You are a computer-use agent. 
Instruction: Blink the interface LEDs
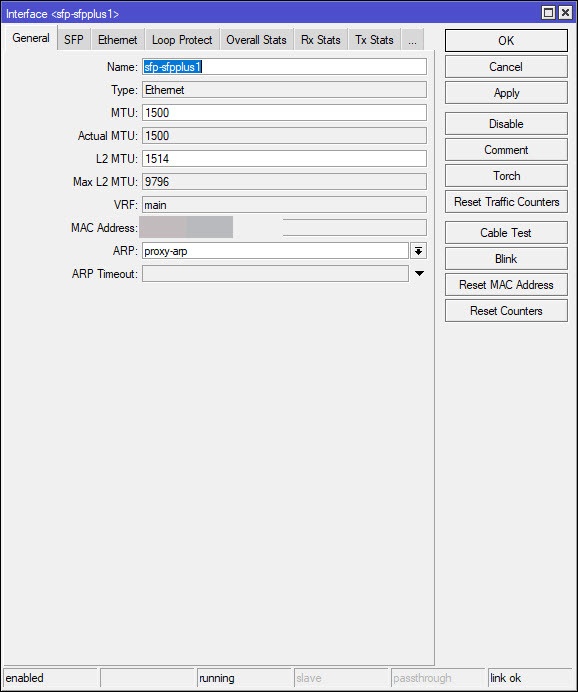(506, 259)
